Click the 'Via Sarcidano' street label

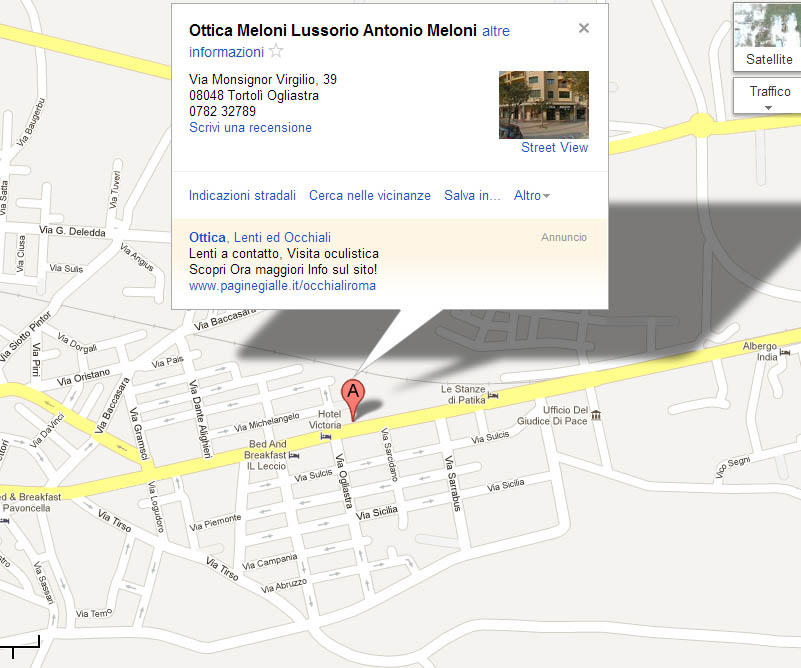389,455
